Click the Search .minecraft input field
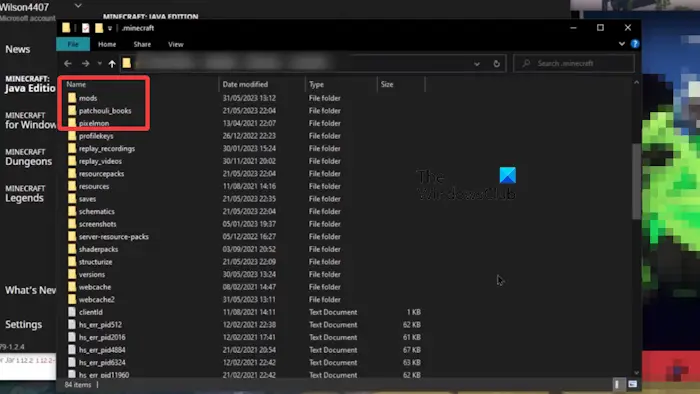This screenshot has height=394, width=700. pos(574,63)
